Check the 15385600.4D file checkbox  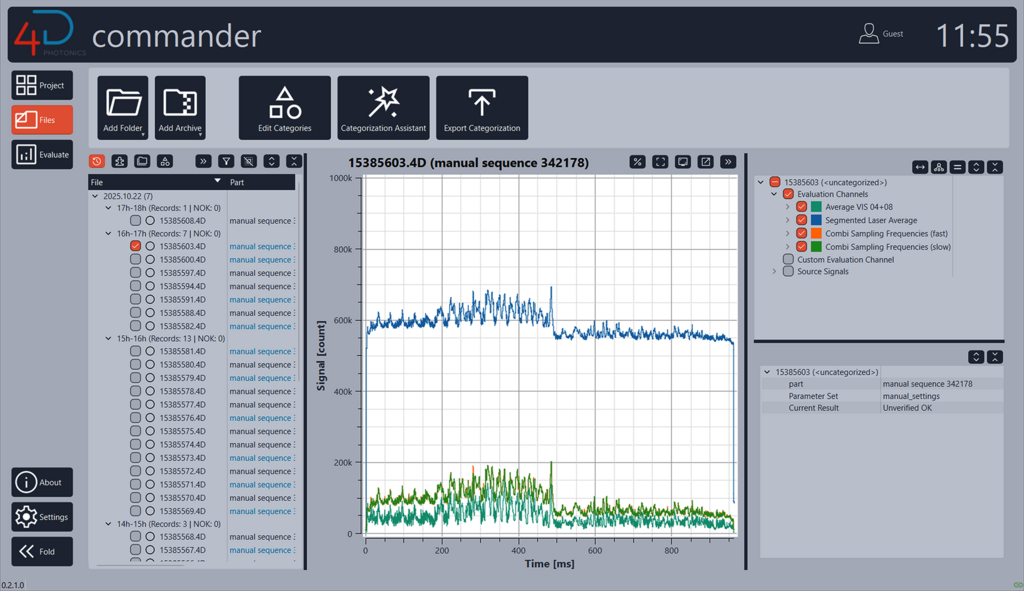135,259
